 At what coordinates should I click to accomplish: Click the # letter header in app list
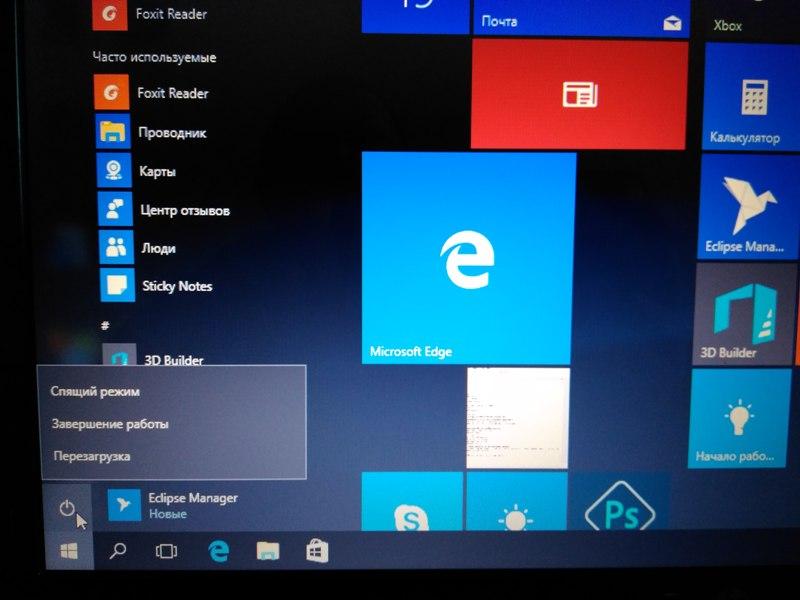(105, 325)
